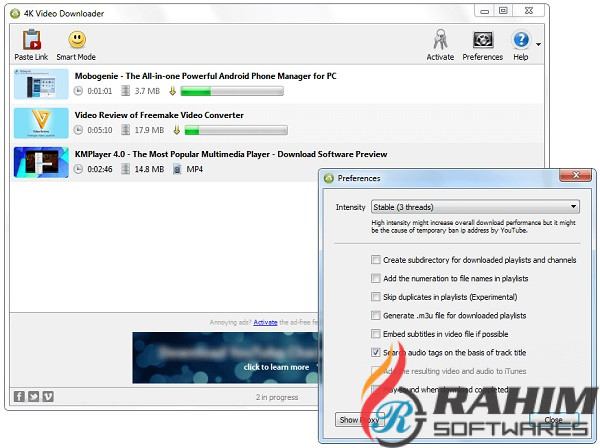Click the 4K Video Downloader title bar icon
The width and height of the screenshot is (600, 448).
click(x=15, y=14)
